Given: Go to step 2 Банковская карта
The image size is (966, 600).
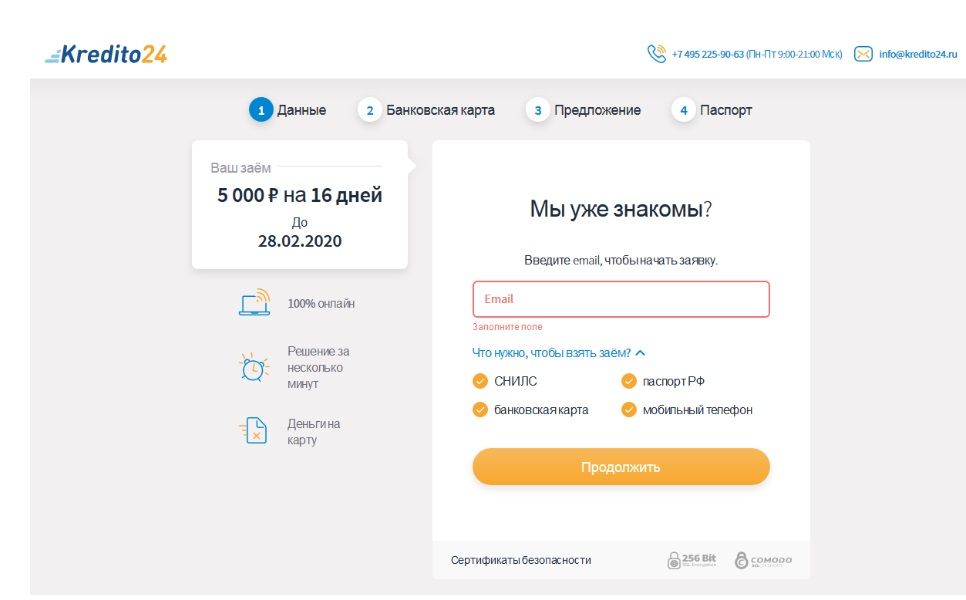Looking at the screenshot, I should pyautogui.click(x=427, y=111).
